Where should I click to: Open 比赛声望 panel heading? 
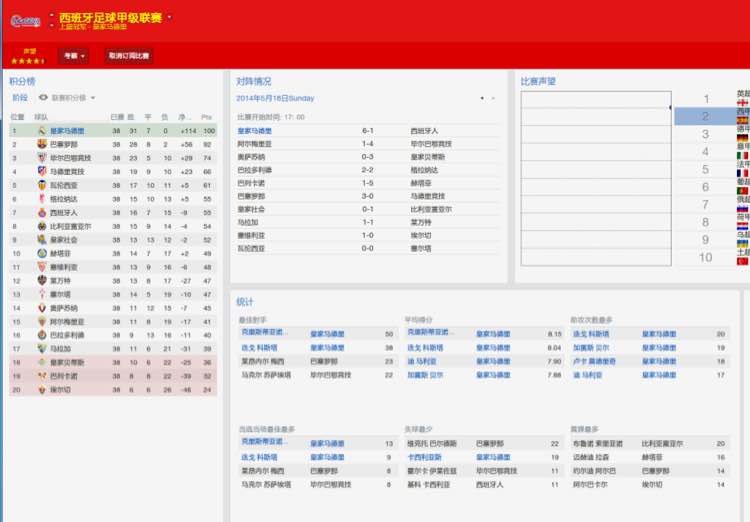click(538, 81)
